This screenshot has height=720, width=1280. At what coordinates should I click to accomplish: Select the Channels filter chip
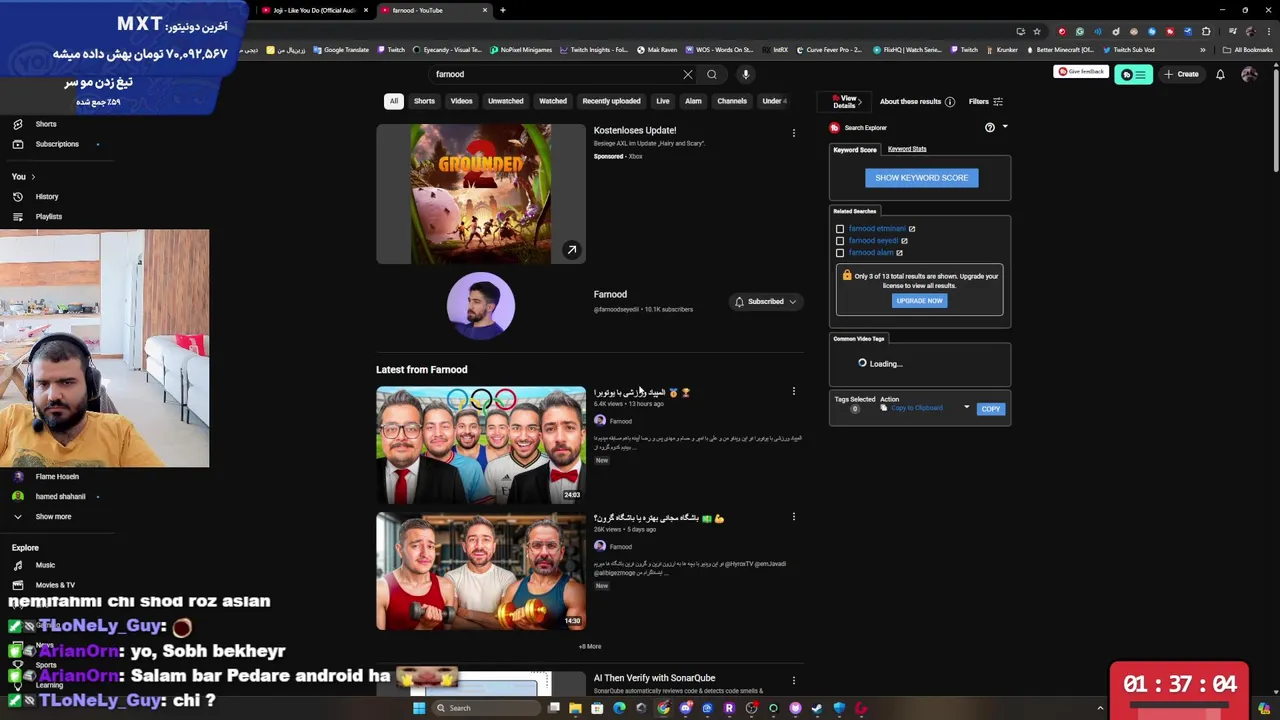(732, 101)
